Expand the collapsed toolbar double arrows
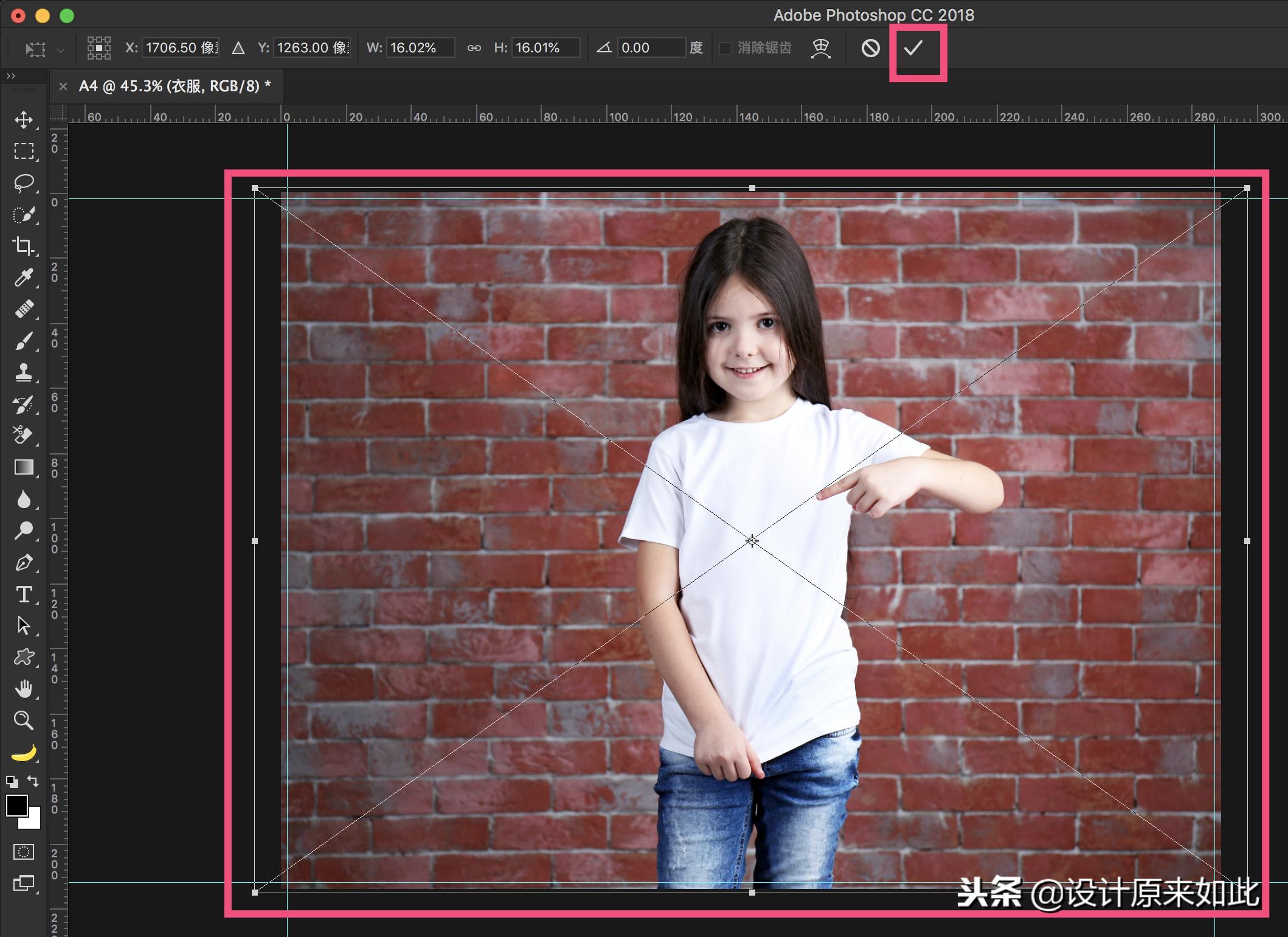Viewport: 1288px width, 937px height. pyautogui.click(x=10, y=76)
